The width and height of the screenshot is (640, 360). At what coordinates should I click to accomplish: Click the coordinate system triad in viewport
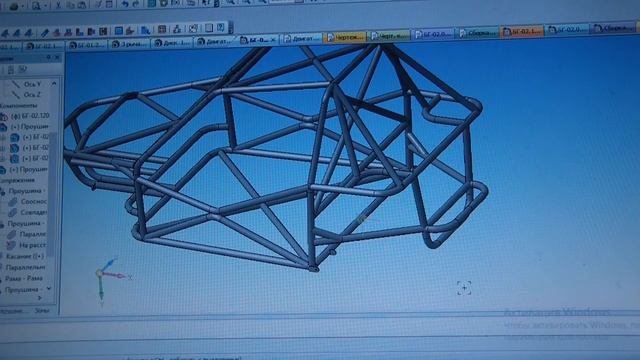tap(109, 280)
